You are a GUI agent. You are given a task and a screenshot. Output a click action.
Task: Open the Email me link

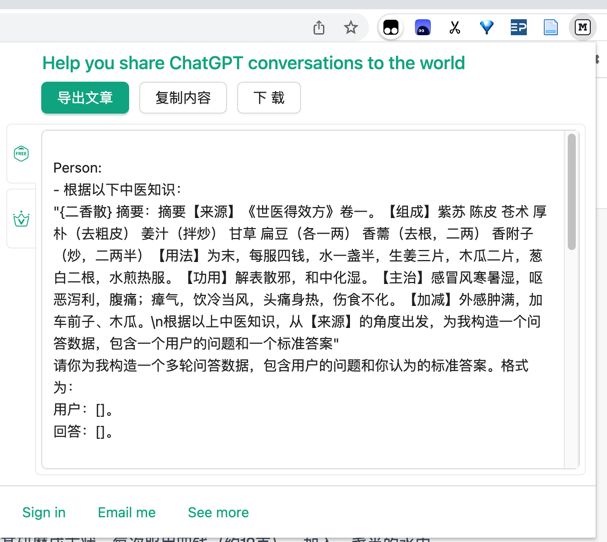127,513
